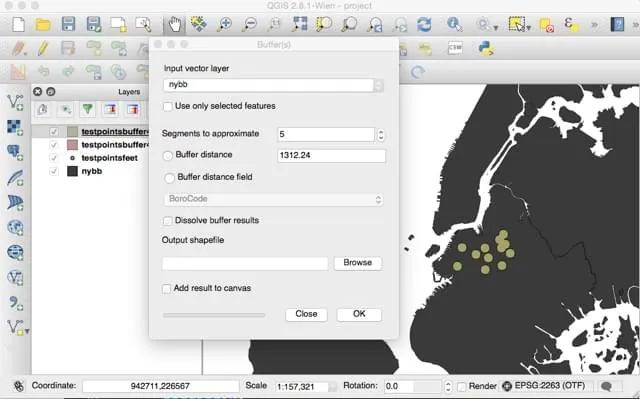640x399 pixels.
Task: Click the Add Raster Layer icon
Action: point(15,127)
